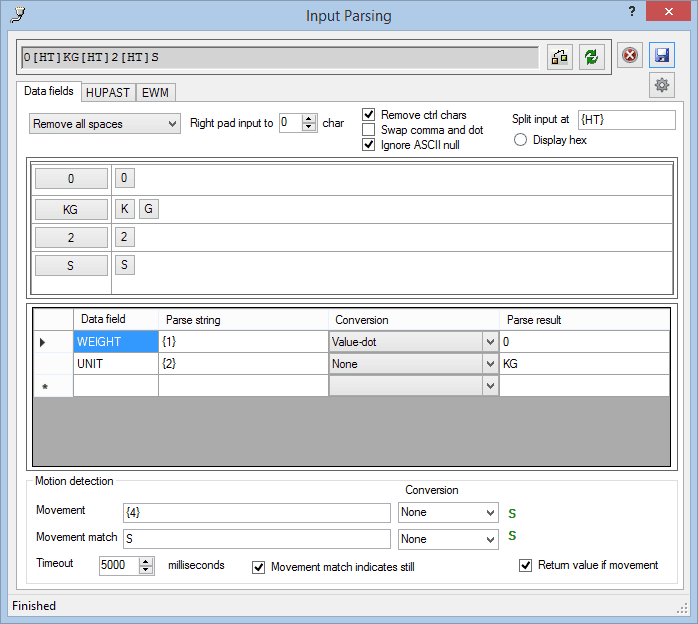Switch to the Data fields tab
Image resolution: width=698 pixels, height=624 pixels.
(49, 91)
